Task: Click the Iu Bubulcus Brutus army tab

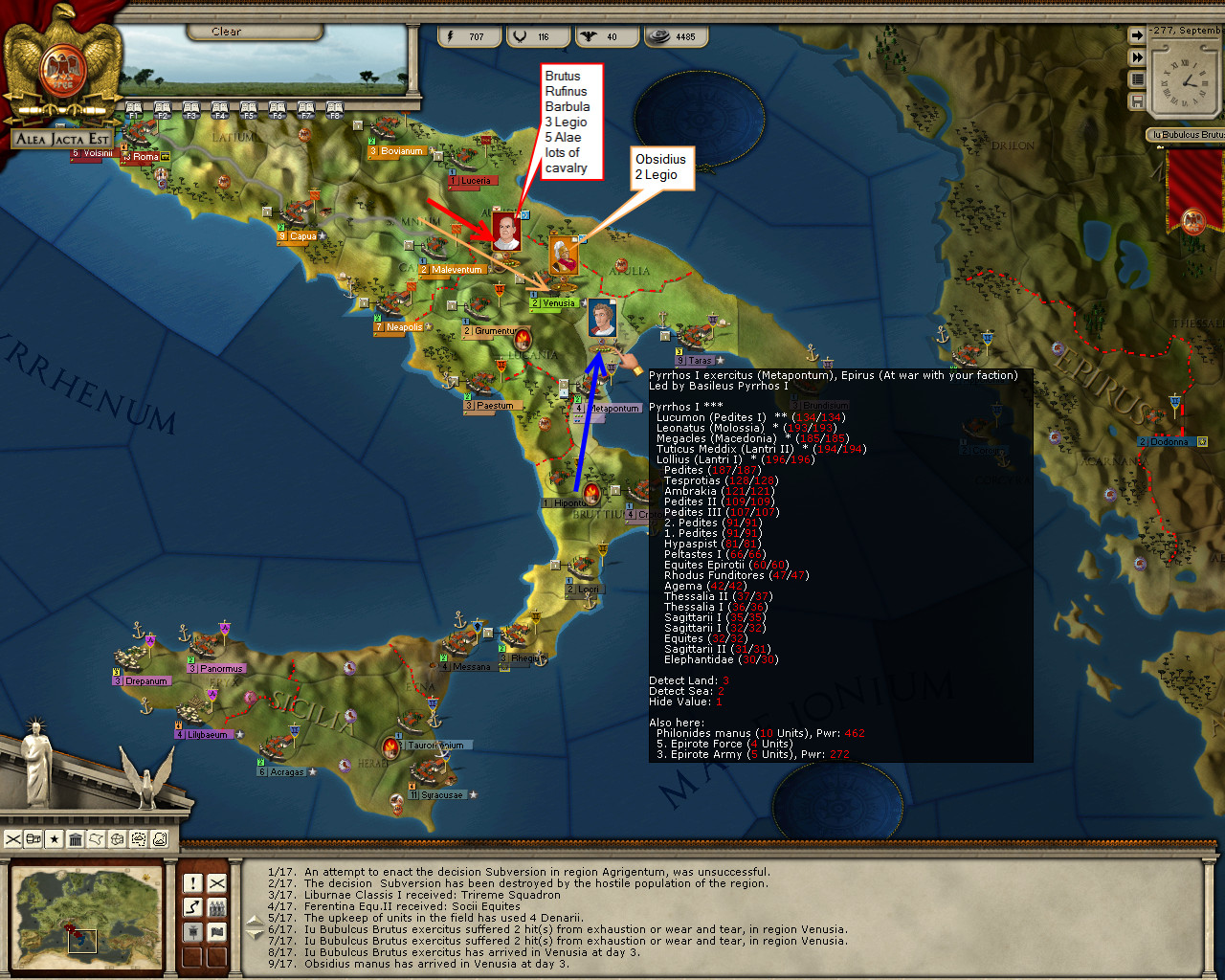Action: (x=1187, y=135)
